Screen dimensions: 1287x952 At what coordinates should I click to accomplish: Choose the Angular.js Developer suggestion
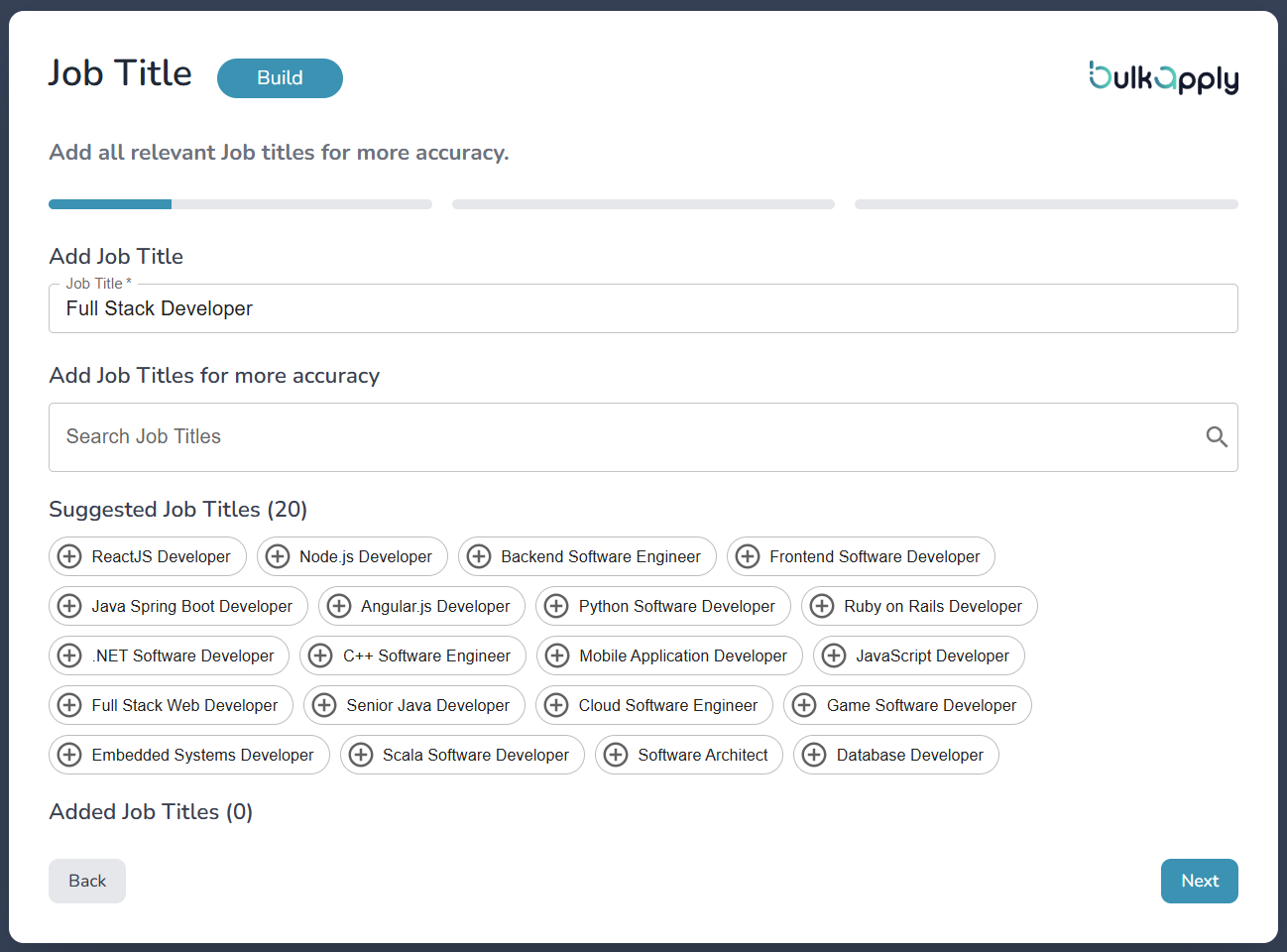(421, 606)
